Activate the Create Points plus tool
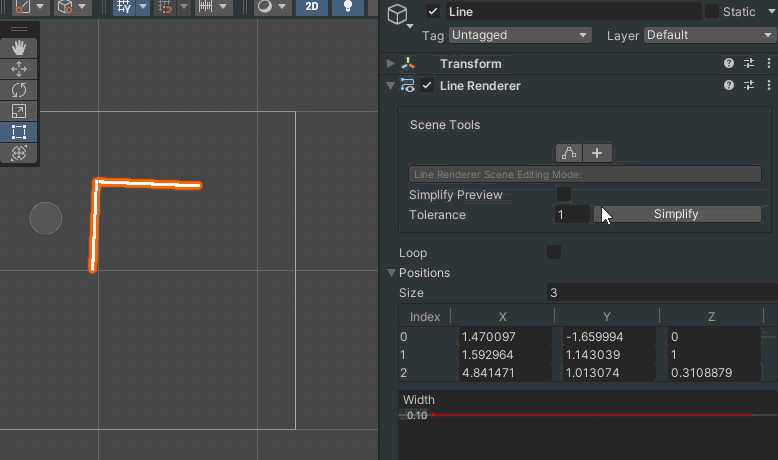 coord(597,153)
